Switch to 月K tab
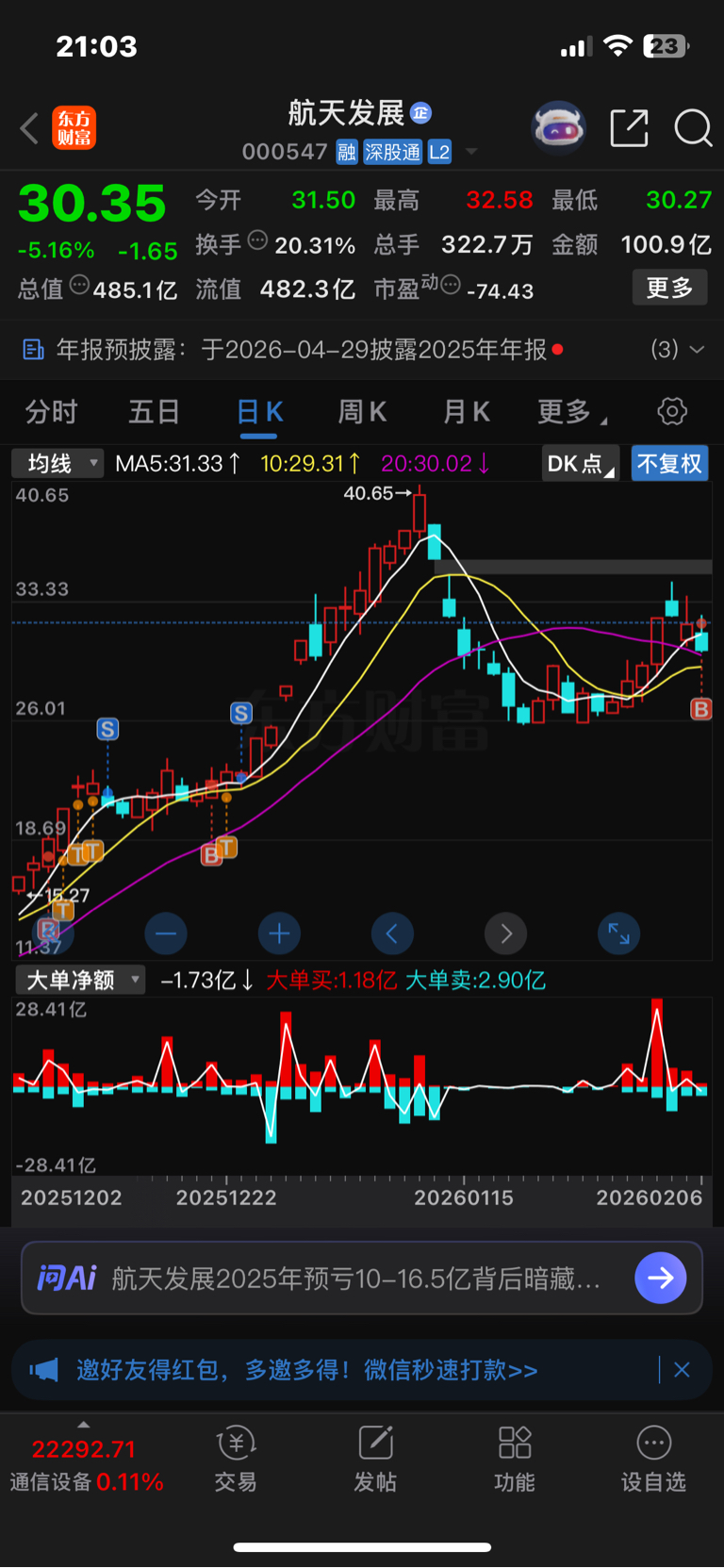The width and height of the screenshot is (724, 1568). tap(466, 412)
